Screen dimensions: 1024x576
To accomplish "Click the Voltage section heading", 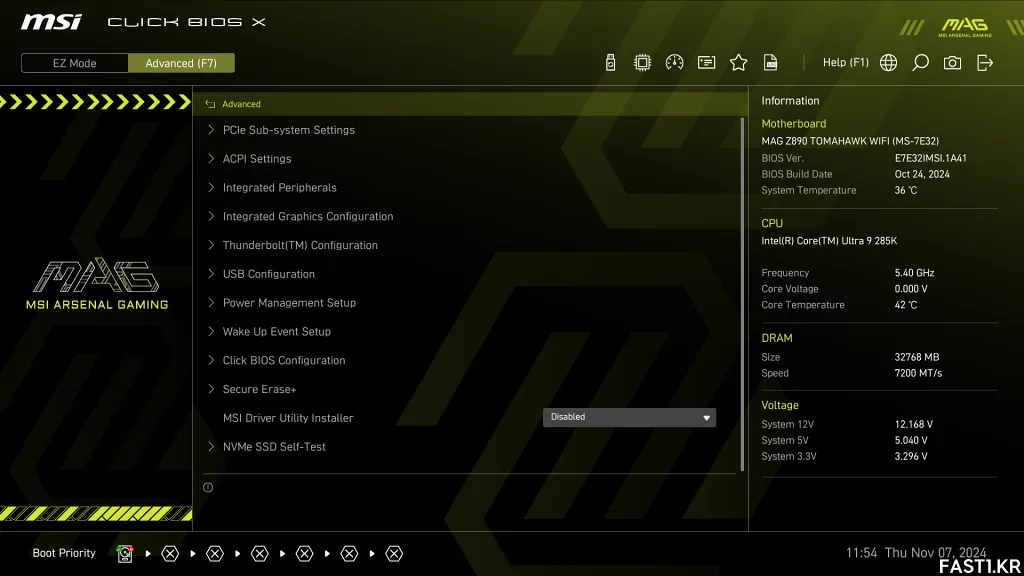I will tap(780, 406).
